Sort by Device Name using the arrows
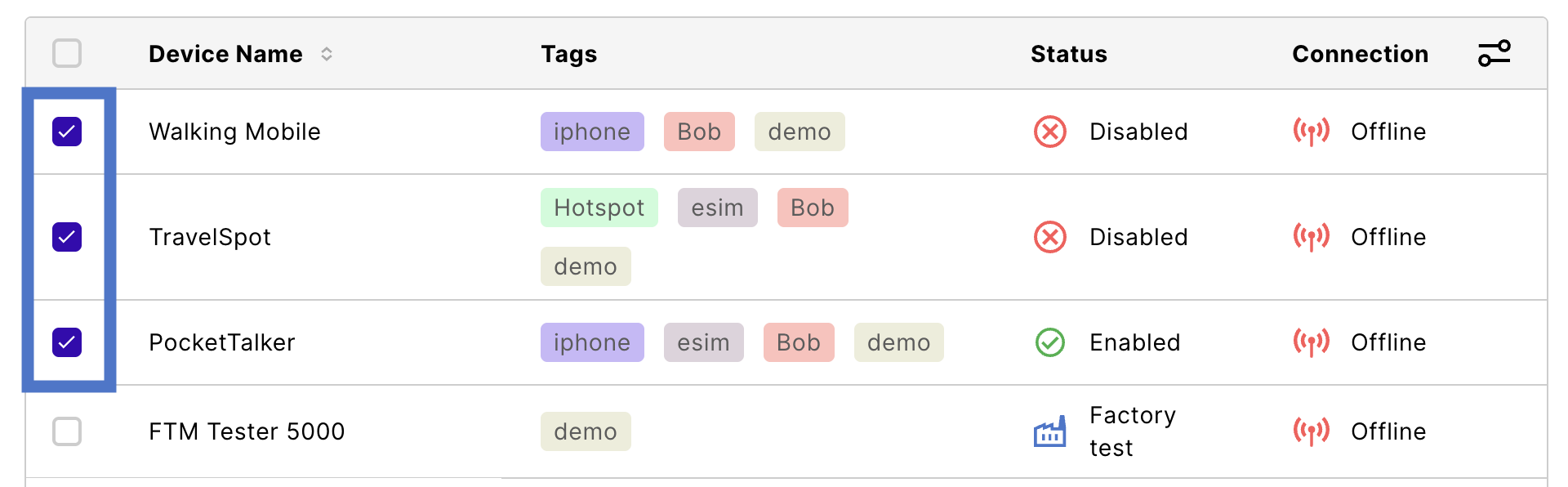Screen dimensions: 1568x487 327,54
